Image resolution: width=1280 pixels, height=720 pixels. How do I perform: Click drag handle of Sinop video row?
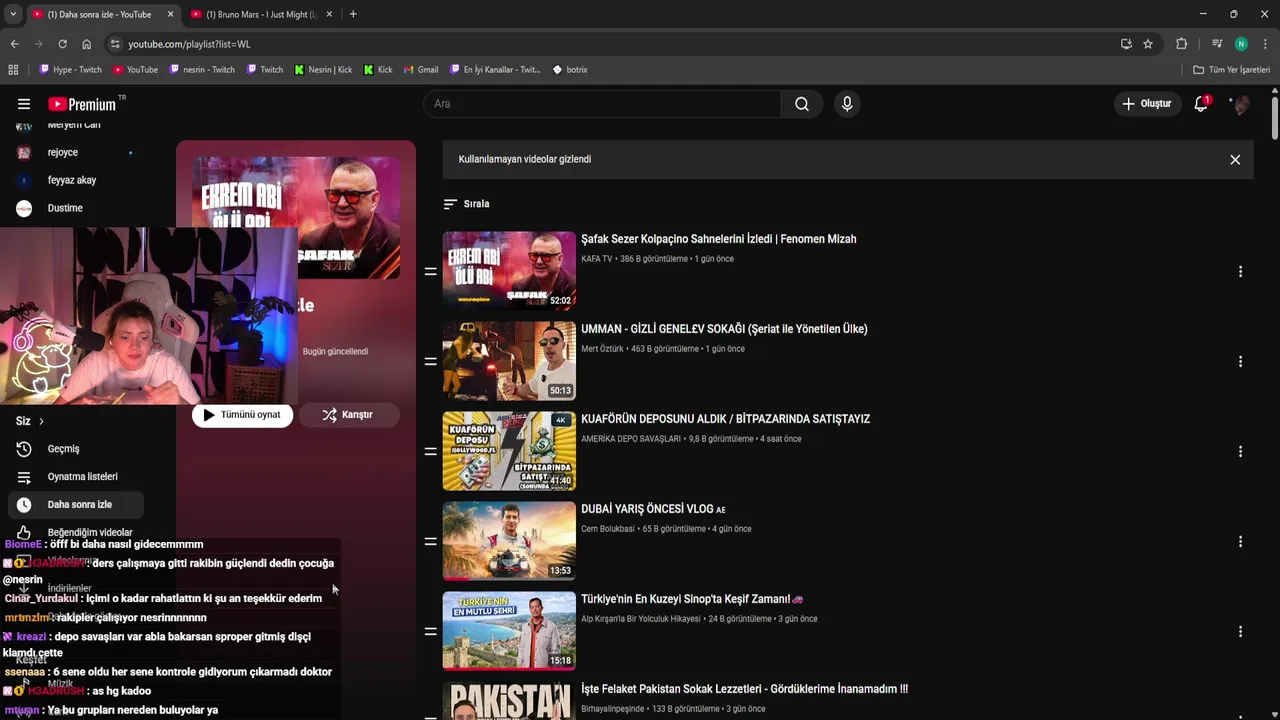(x=430, y=632)
